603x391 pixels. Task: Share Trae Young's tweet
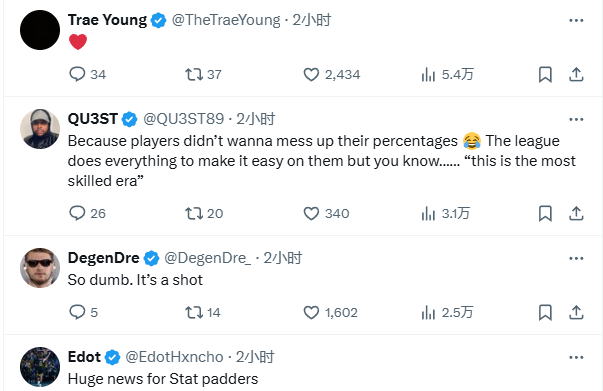(x=576, y=74)
